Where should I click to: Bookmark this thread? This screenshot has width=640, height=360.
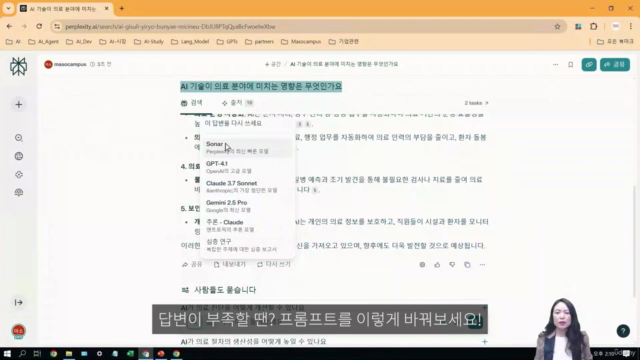[x=571, y=64]
